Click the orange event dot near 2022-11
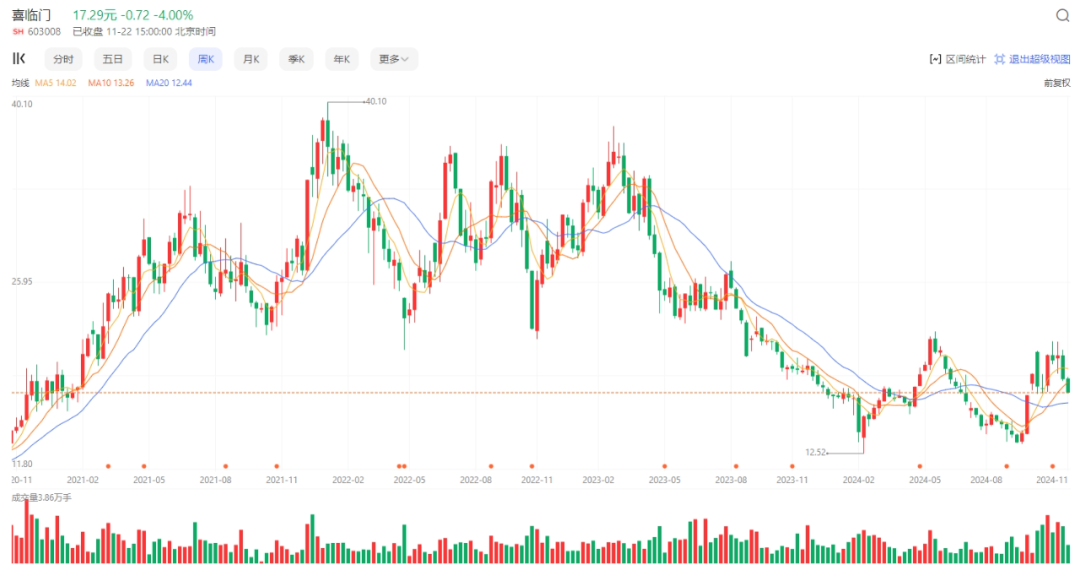The image size is (1080, 570). click(532, 467)
